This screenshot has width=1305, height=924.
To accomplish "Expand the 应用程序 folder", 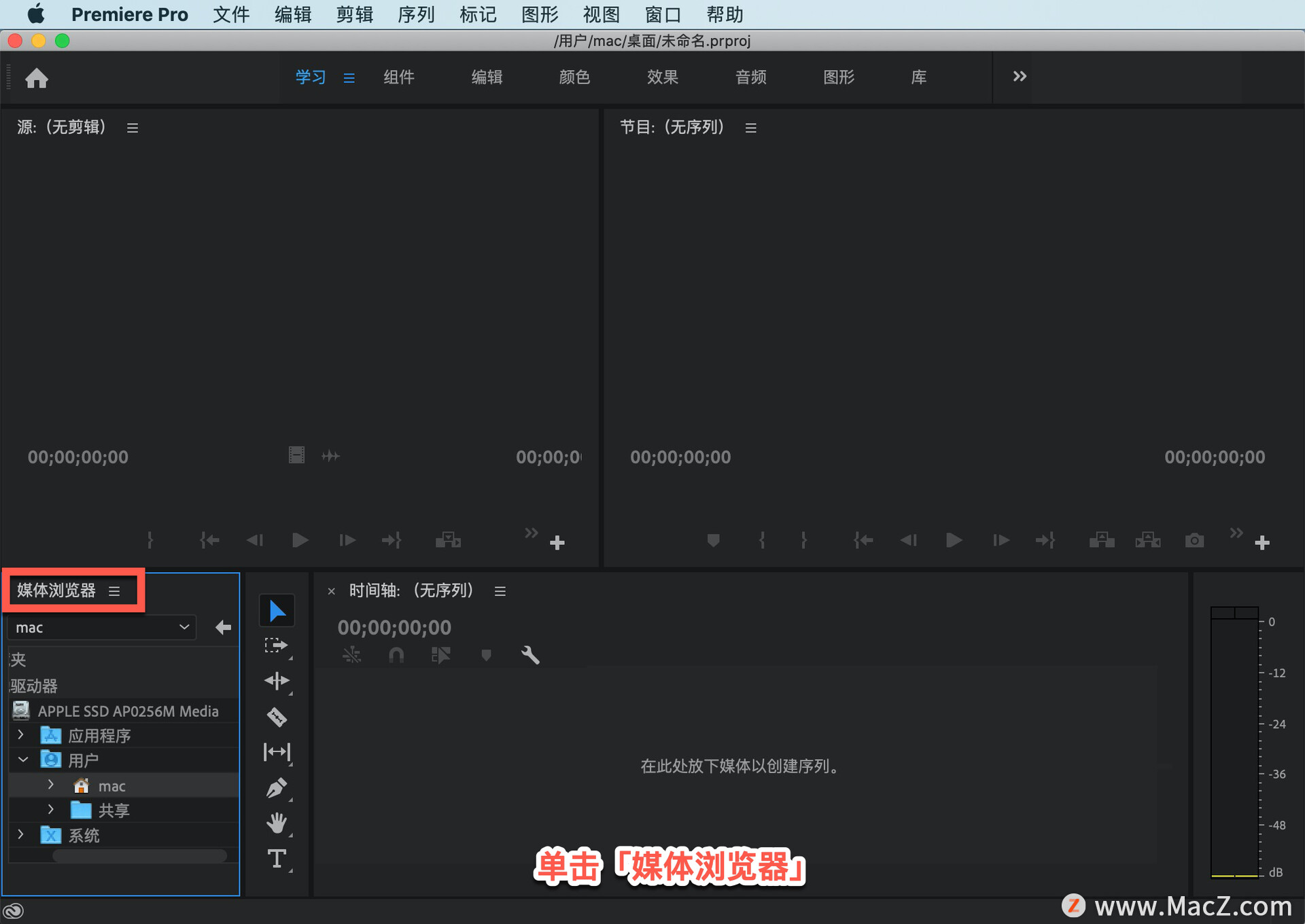I will pos(20,735).
